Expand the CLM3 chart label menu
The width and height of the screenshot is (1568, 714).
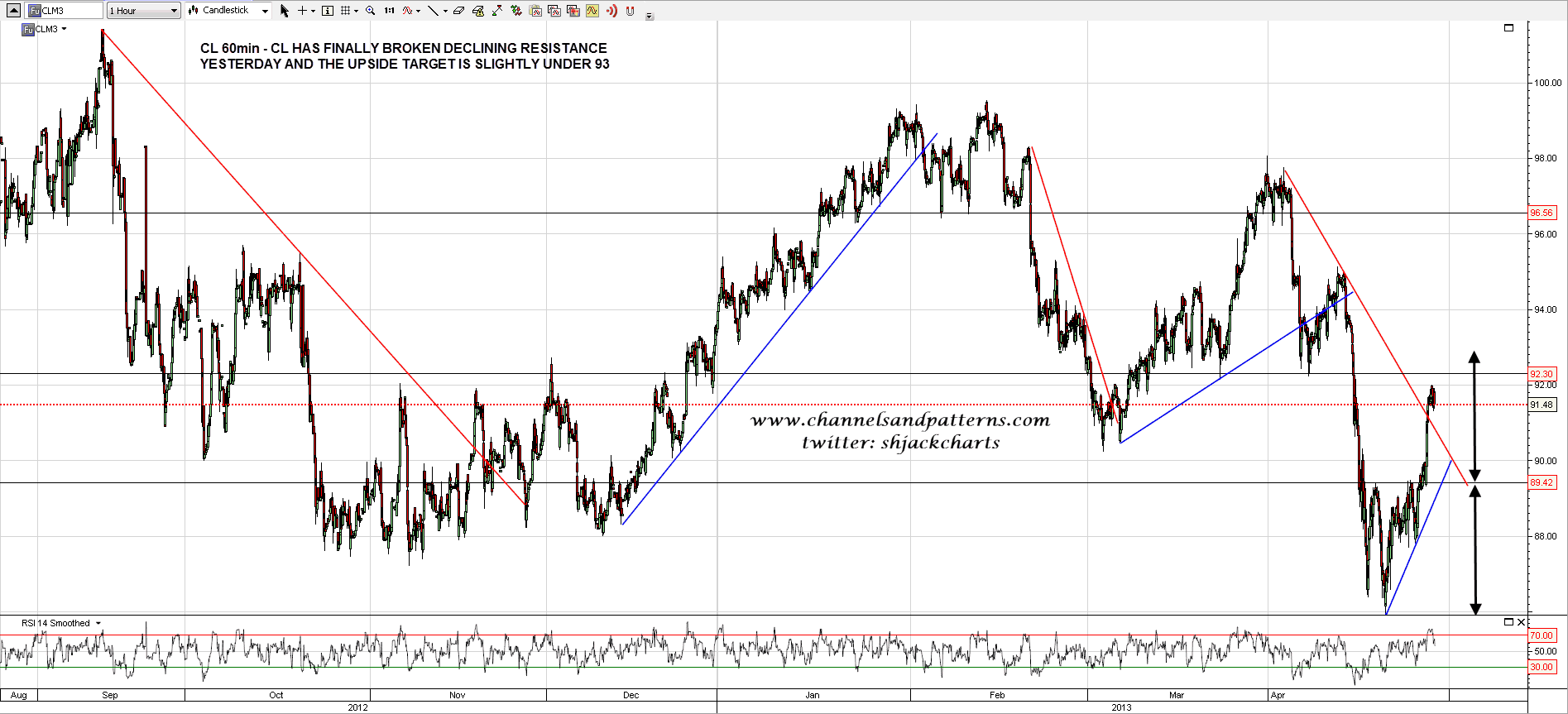pyautogui.click(x=65, y=29)
